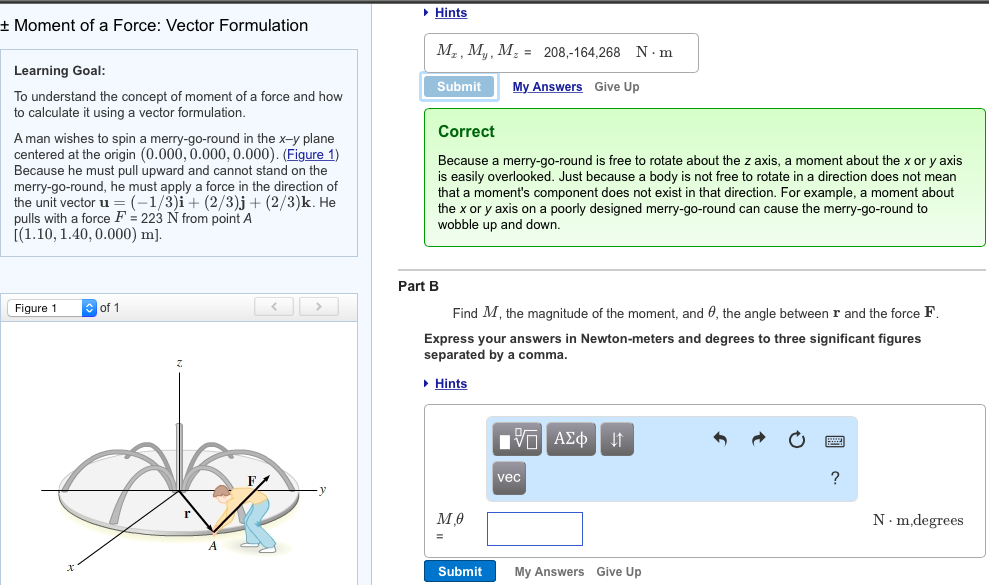Viewport: 989px width, 585px height.
Task: Go to the previous figure with left arrow
Action: click(273, 306)
